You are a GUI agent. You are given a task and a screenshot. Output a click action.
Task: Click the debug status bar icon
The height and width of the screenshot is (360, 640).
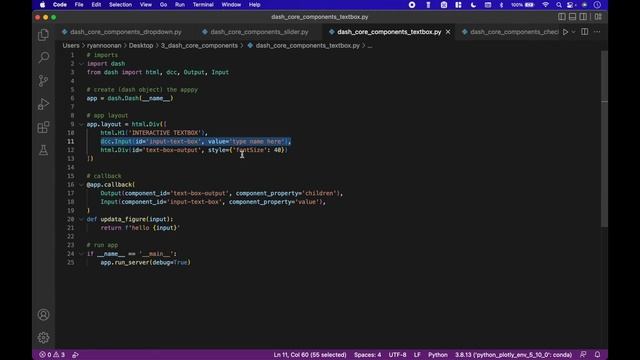click(x=76, y=355)
